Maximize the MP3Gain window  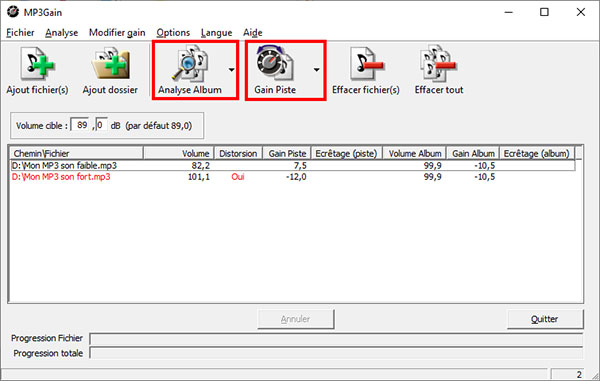(544, 12)
